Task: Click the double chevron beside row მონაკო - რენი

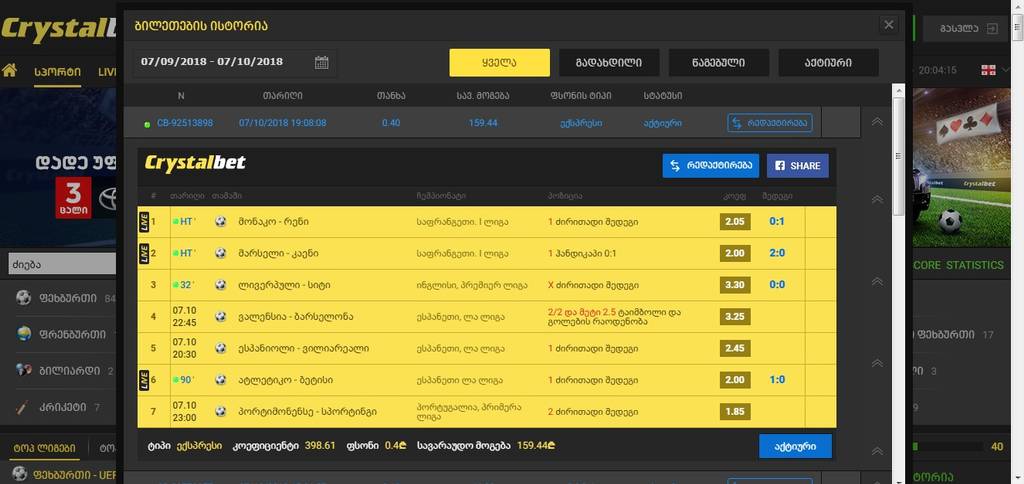Action: pos(877,199)
